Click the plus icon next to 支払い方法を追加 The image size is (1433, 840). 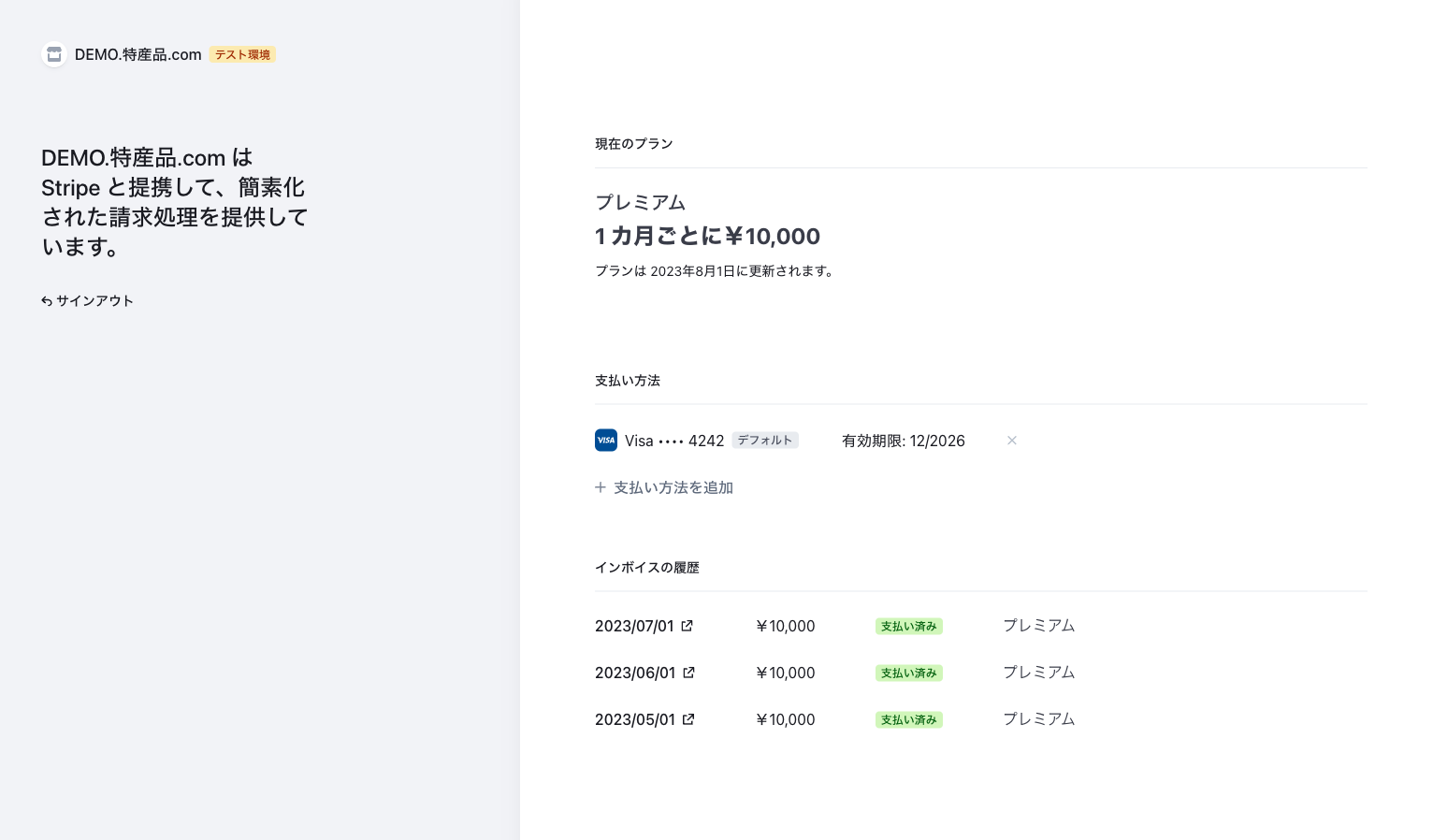(x=601, y=487)
